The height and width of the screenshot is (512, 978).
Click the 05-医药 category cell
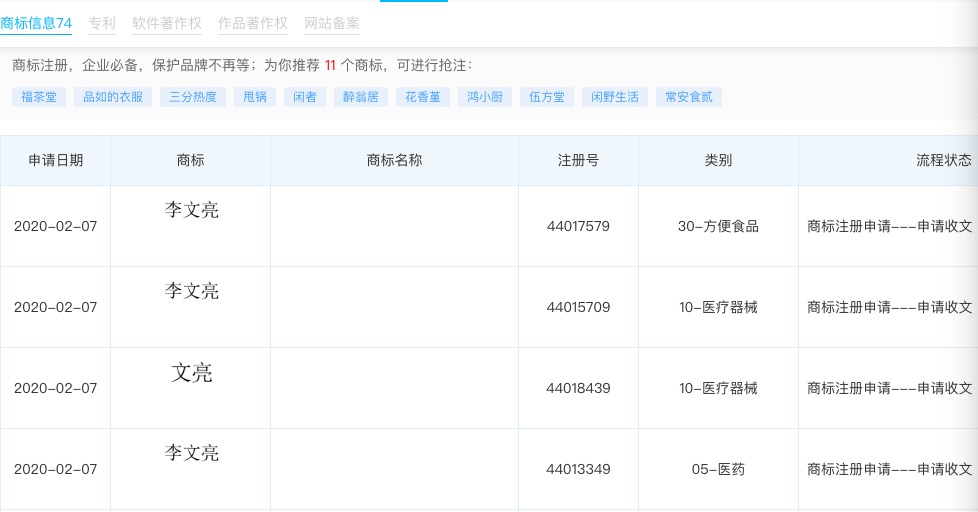(718, 469)
